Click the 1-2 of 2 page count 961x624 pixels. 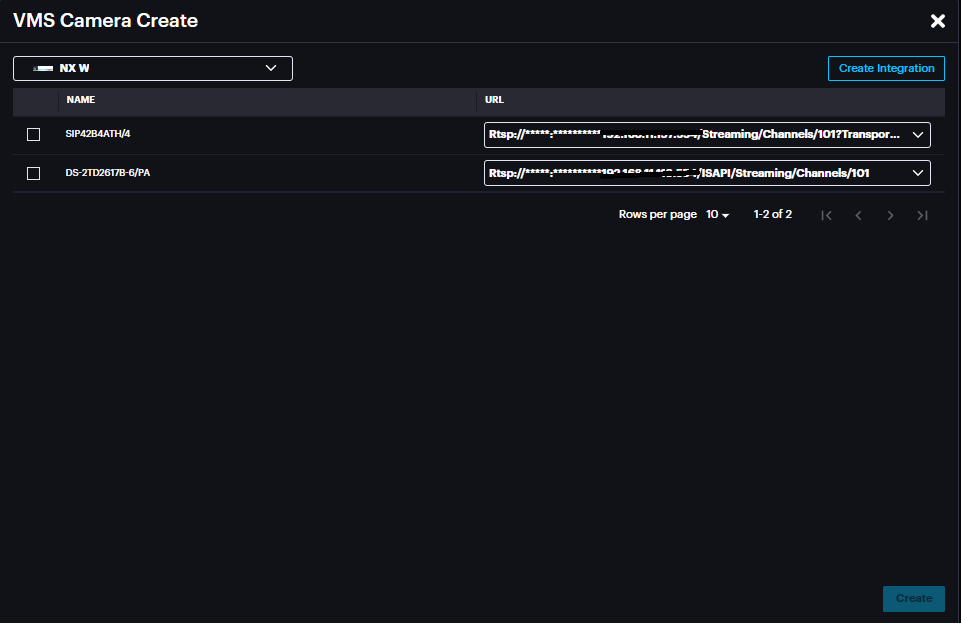pyautogui.click(x=772, y=215)
